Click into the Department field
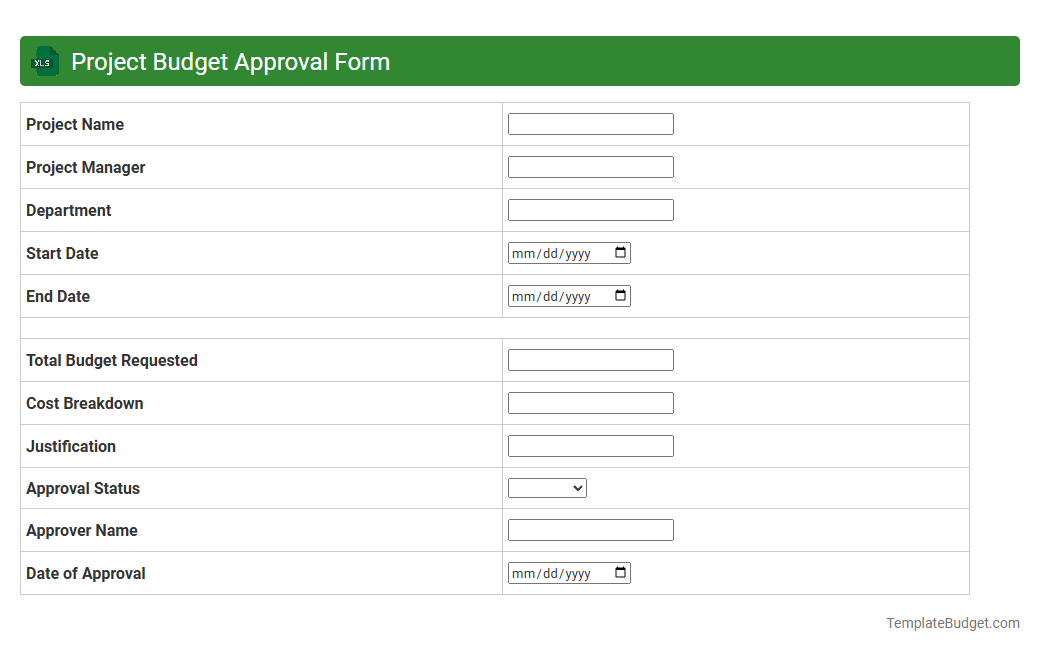Viewport: 1040px width, 652px height. point(590,209)
